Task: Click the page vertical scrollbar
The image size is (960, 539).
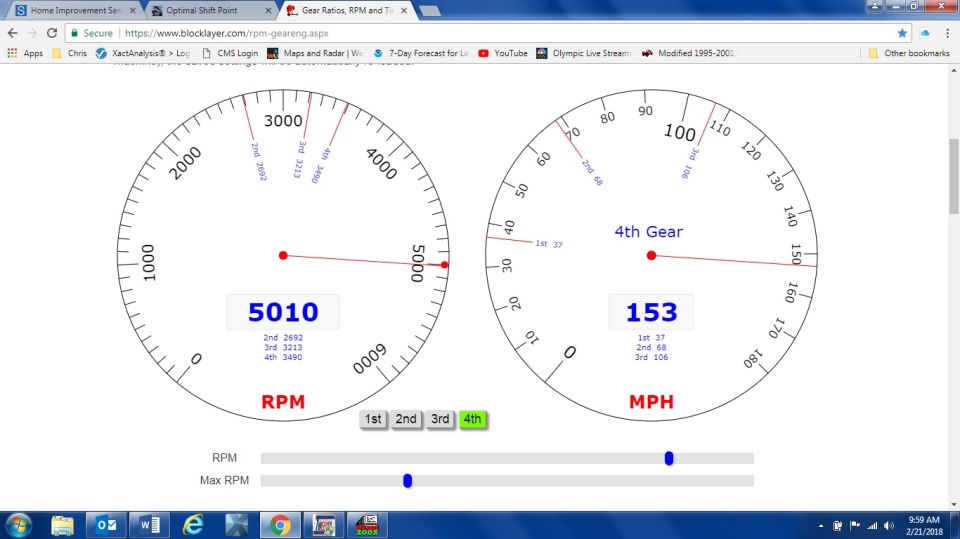Action: pyautogui.click(x=953, y=176)
